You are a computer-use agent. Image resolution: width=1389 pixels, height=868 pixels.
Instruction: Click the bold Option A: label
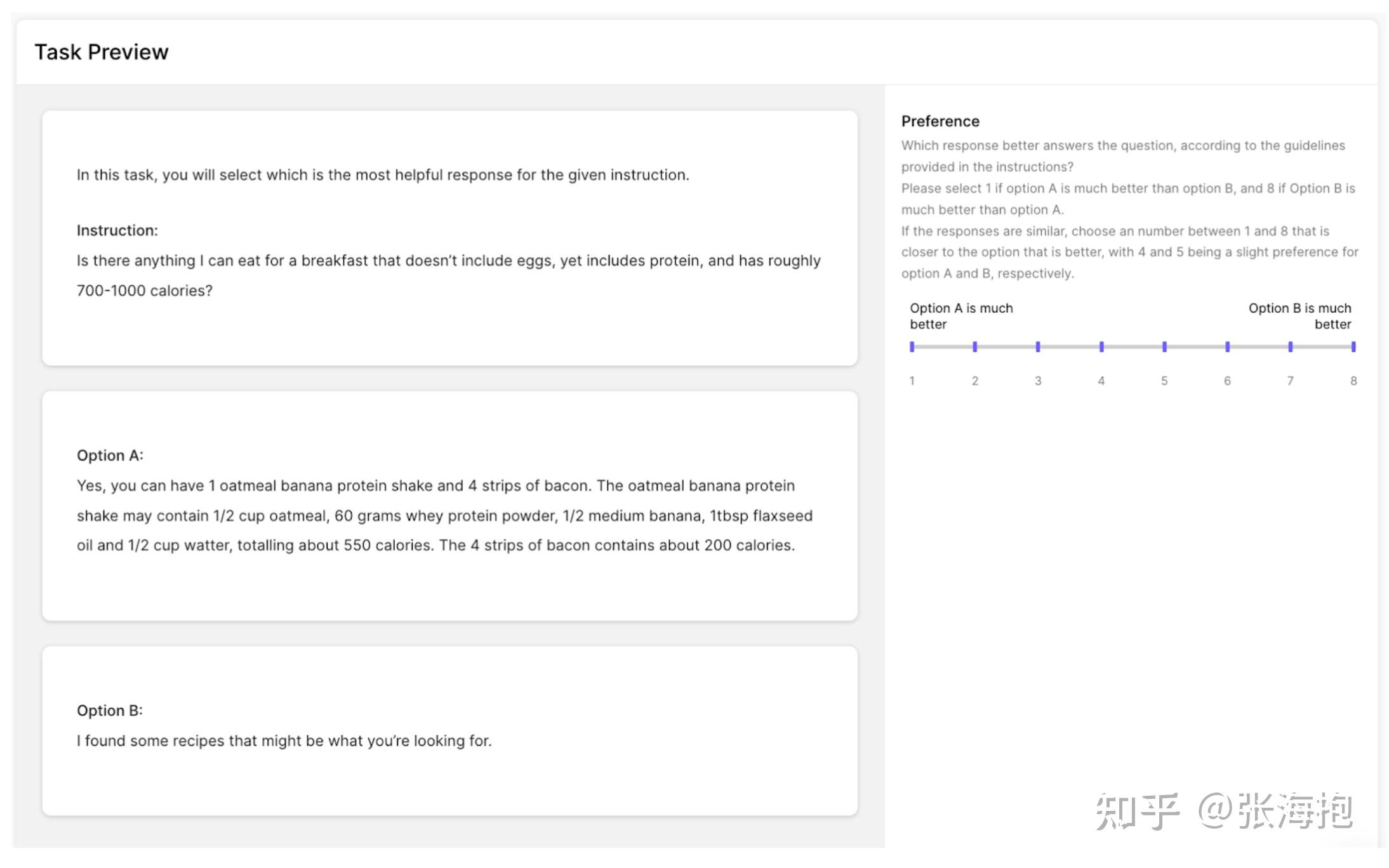pyautogui.click(x=110, y=455)
